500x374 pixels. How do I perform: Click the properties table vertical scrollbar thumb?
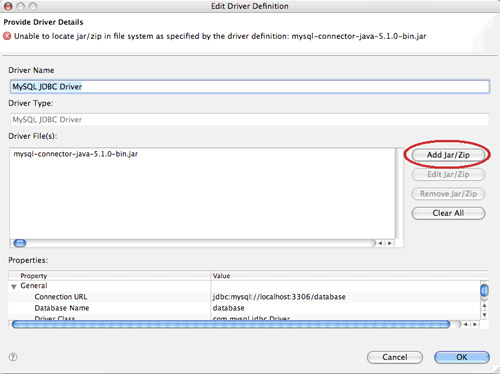click(x=484, y=290)
